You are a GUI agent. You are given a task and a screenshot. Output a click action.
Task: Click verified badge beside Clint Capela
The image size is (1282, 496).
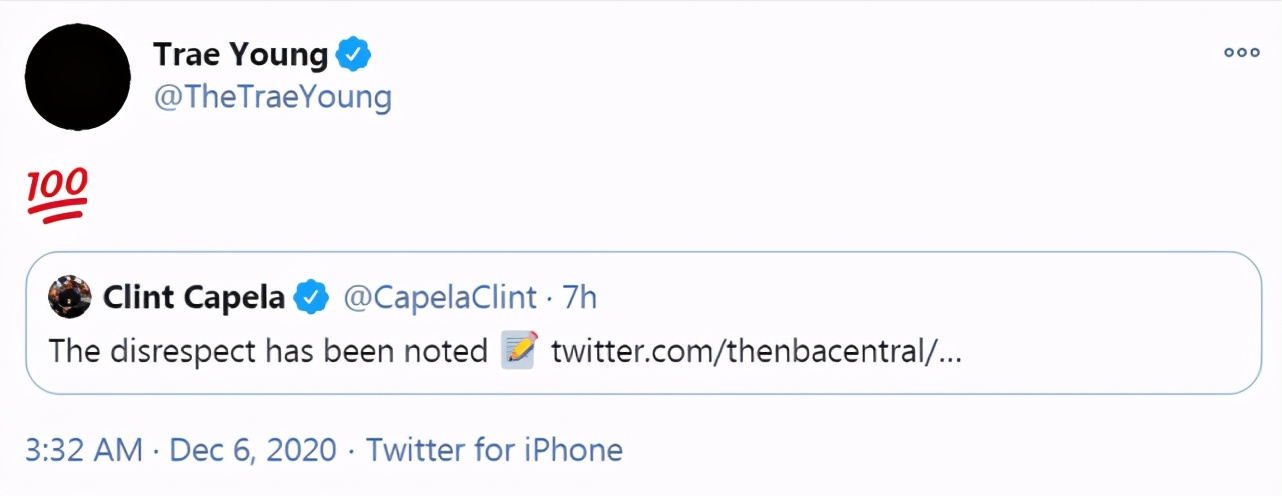[311, 297]
